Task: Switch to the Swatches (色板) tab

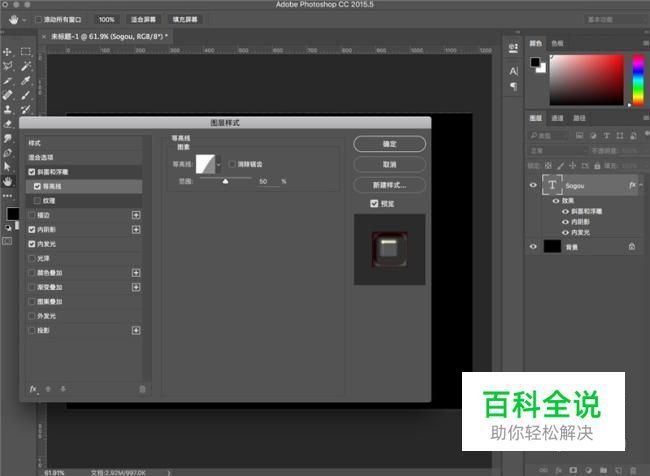Action: point(558,43)
